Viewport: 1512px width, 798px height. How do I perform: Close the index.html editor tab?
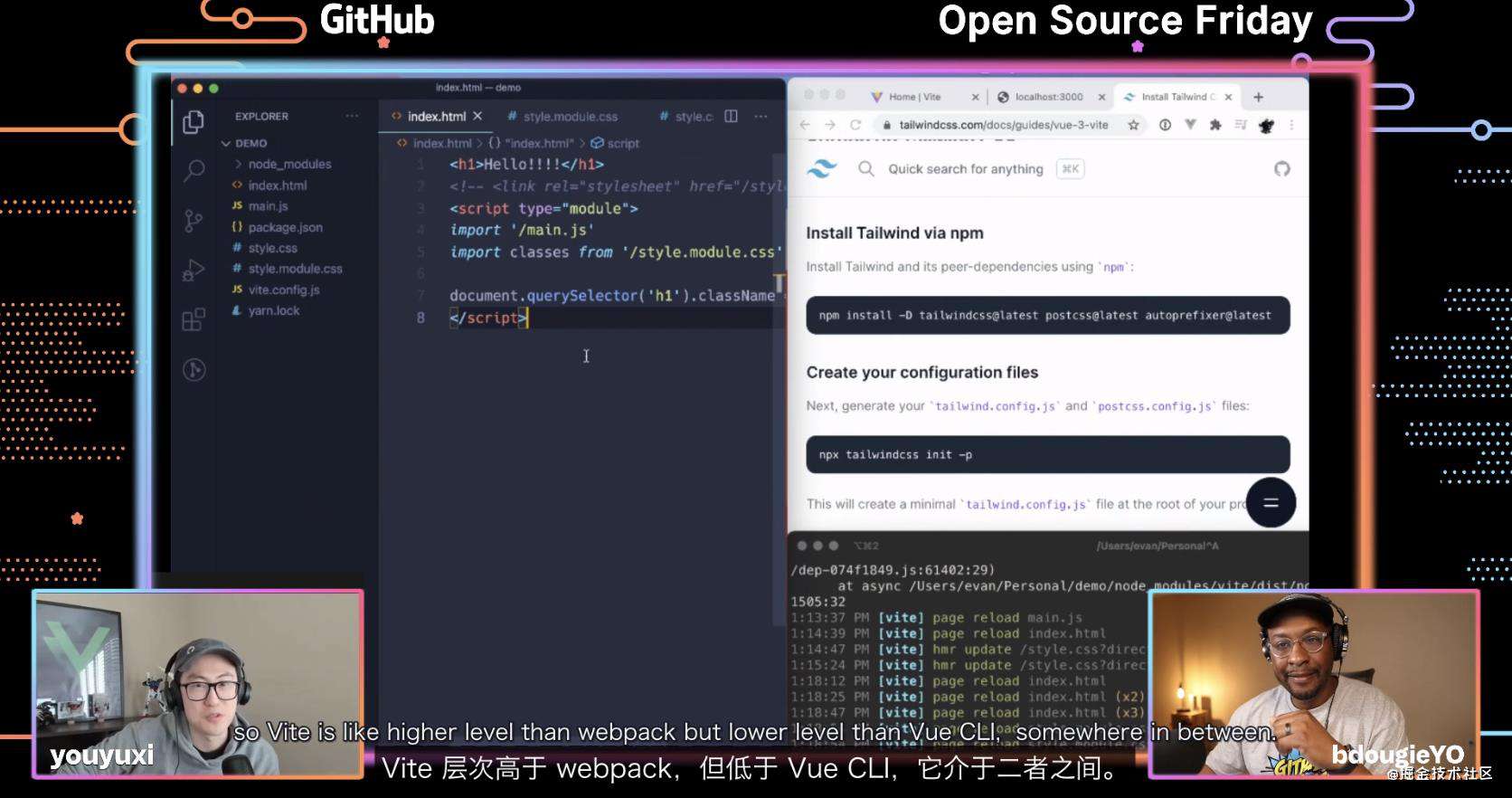pyautogui.click(x=477, y=116)
